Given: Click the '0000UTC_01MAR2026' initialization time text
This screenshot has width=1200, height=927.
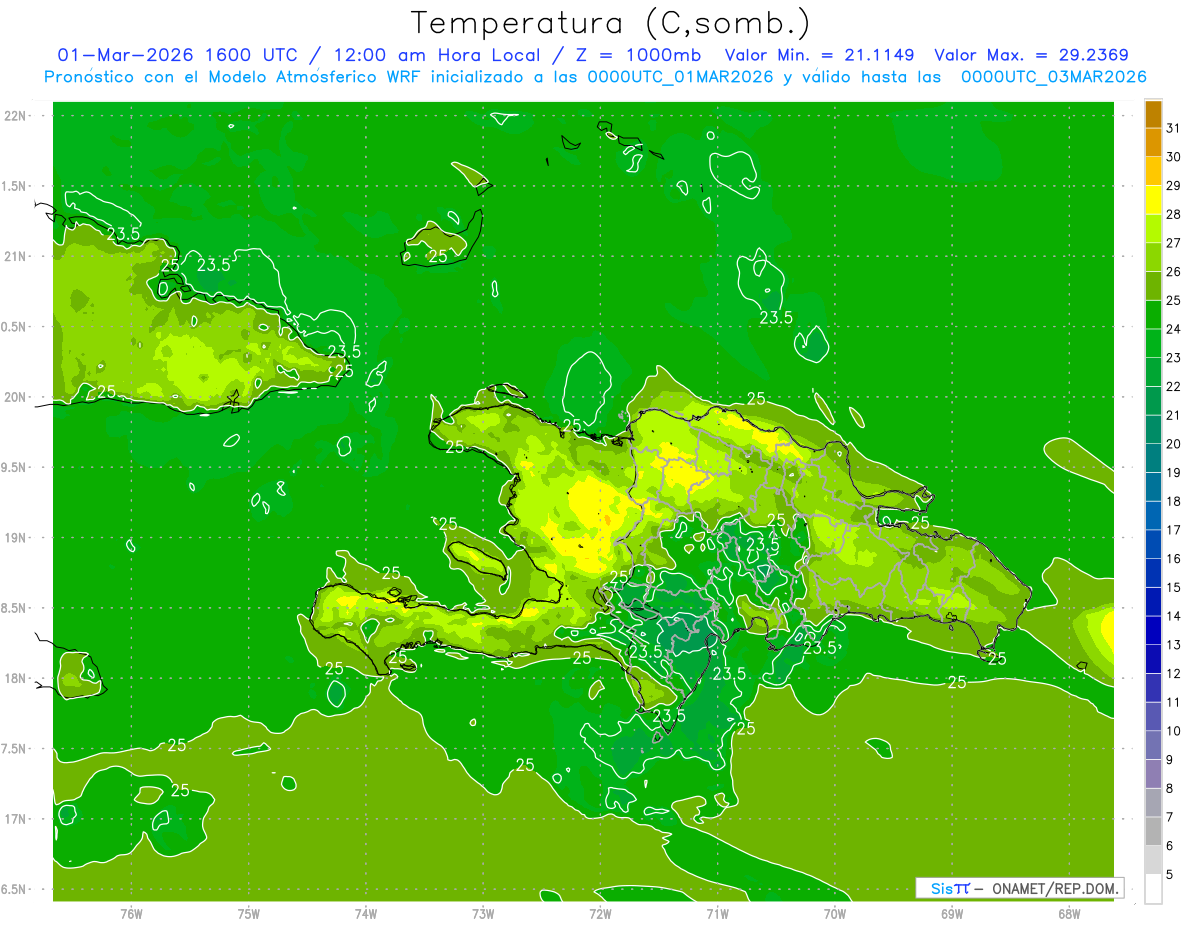Looking at the screenshot, I should [x=681, y=77].
